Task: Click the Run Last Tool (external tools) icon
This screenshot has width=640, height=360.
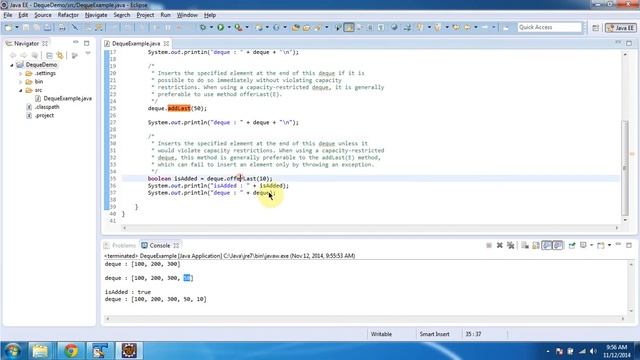Action: coord(238,27)
